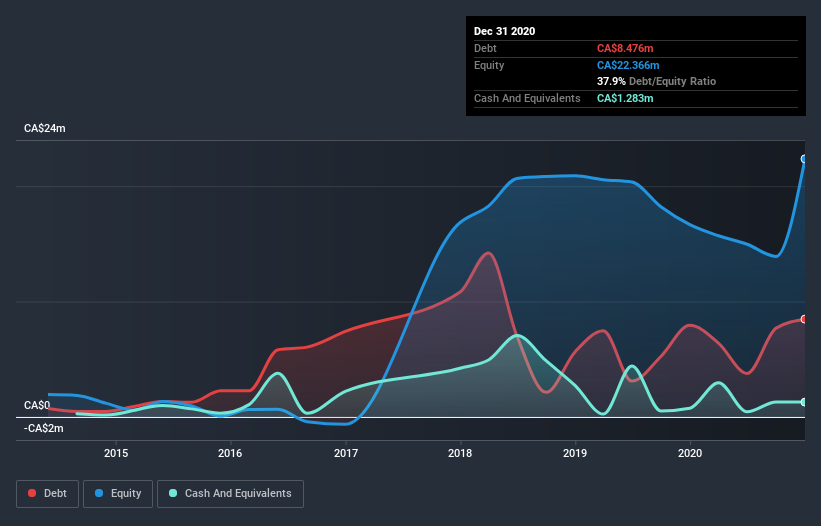The image size is (821, 526).
Task: Click the CA$8.476m debt value
Action: tap(625, 48)
